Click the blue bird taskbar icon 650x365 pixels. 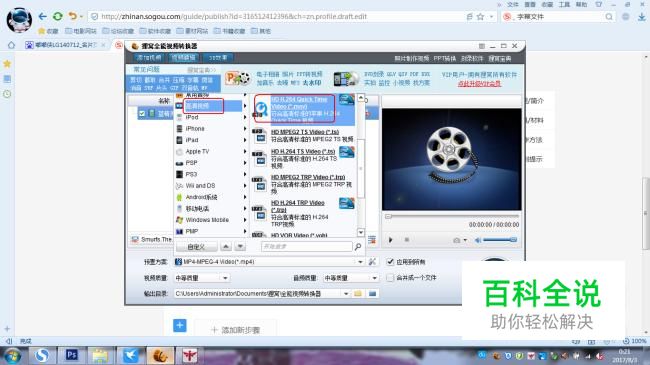[x=130, y=355]
